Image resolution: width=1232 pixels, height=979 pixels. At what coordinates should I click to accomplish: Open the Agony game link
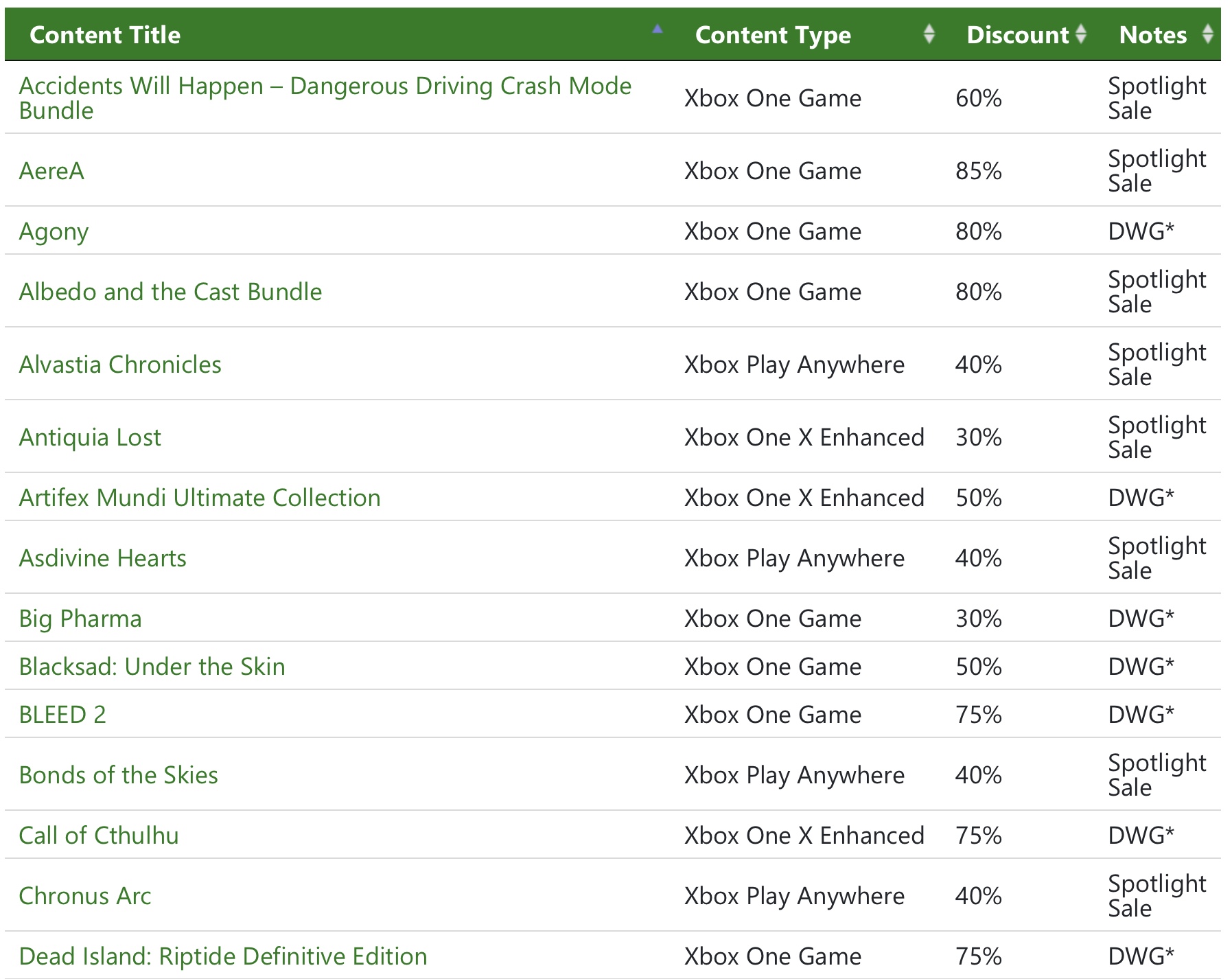54,232
